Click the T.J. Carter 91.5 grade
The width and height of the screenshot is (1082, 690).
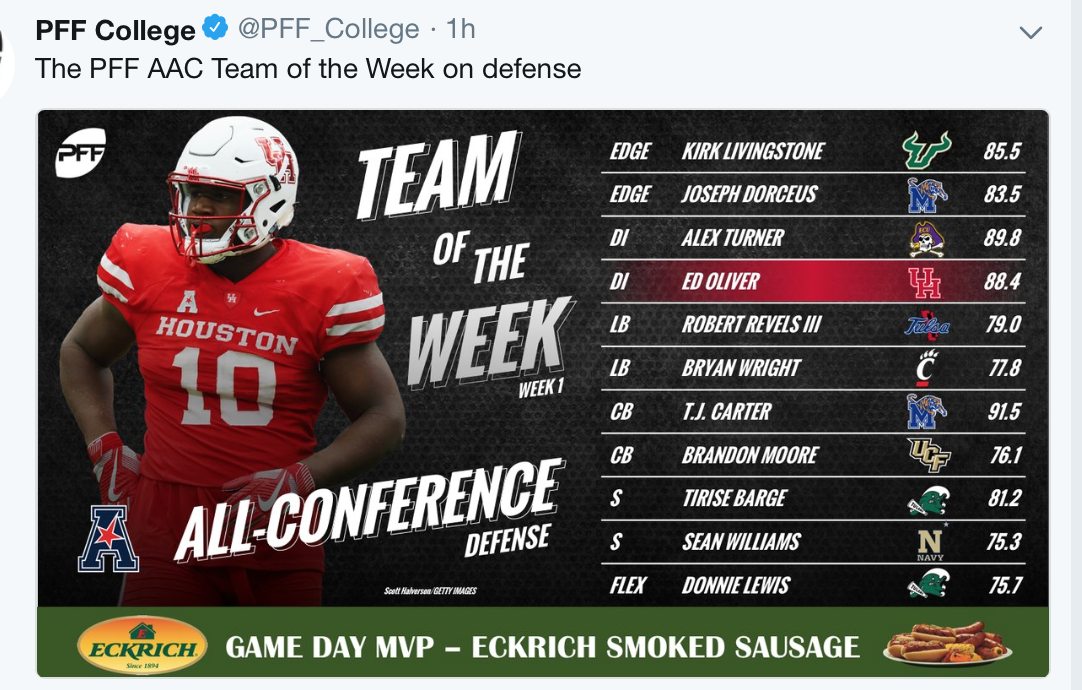point(1003,412)
